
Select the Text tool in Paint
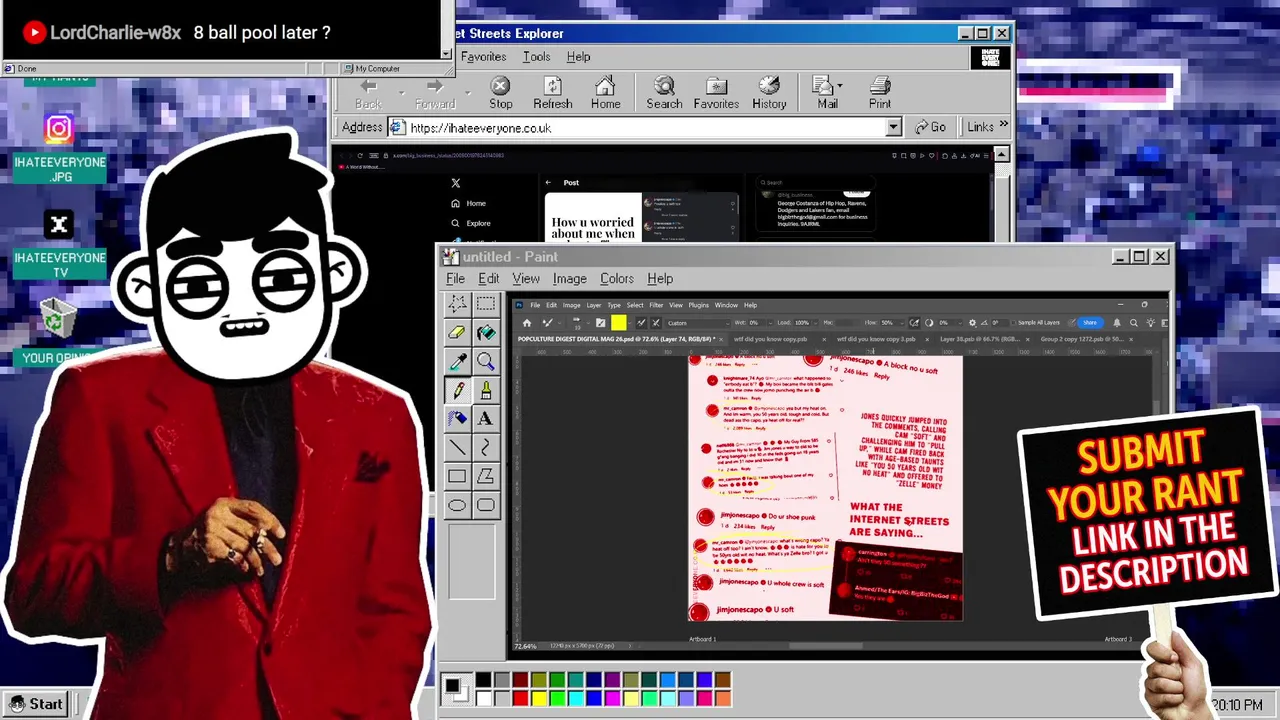pos(486,419)
